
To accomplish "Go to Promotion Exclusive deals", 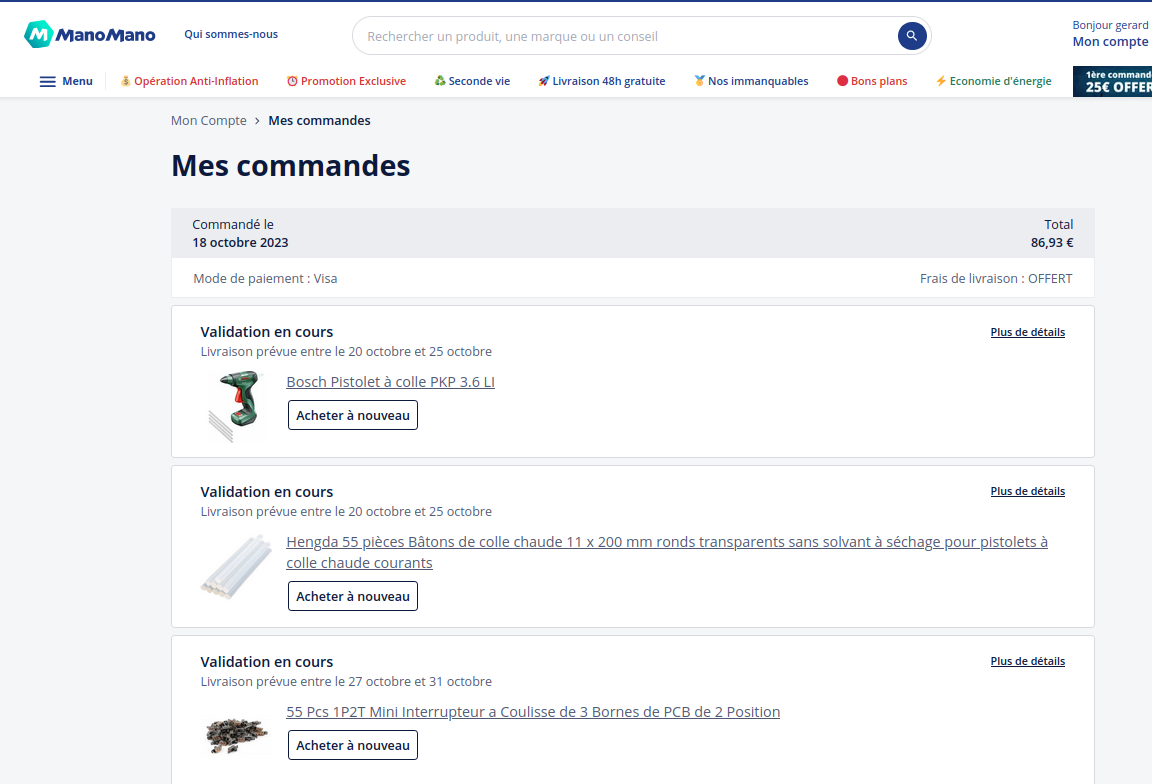I will [346, 81].
